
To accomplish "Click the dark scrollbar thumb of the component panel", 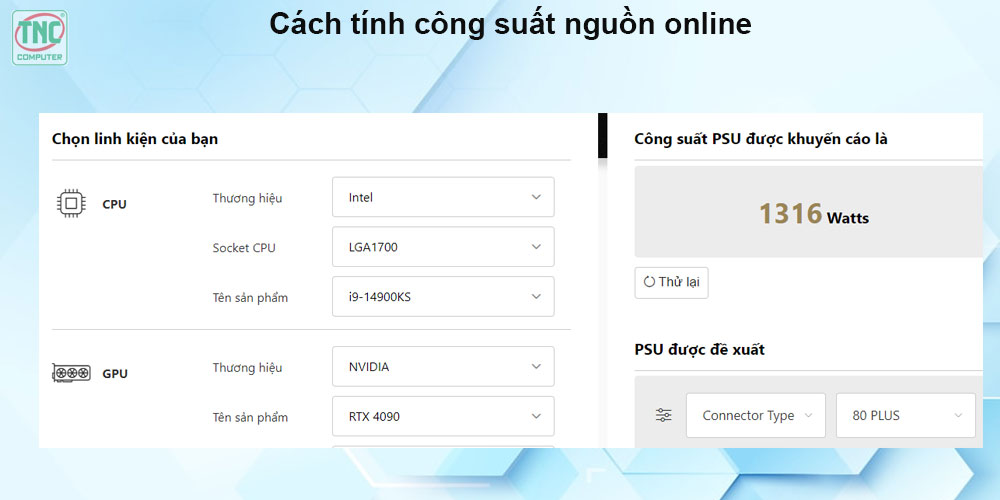I will tap(602, 136).
